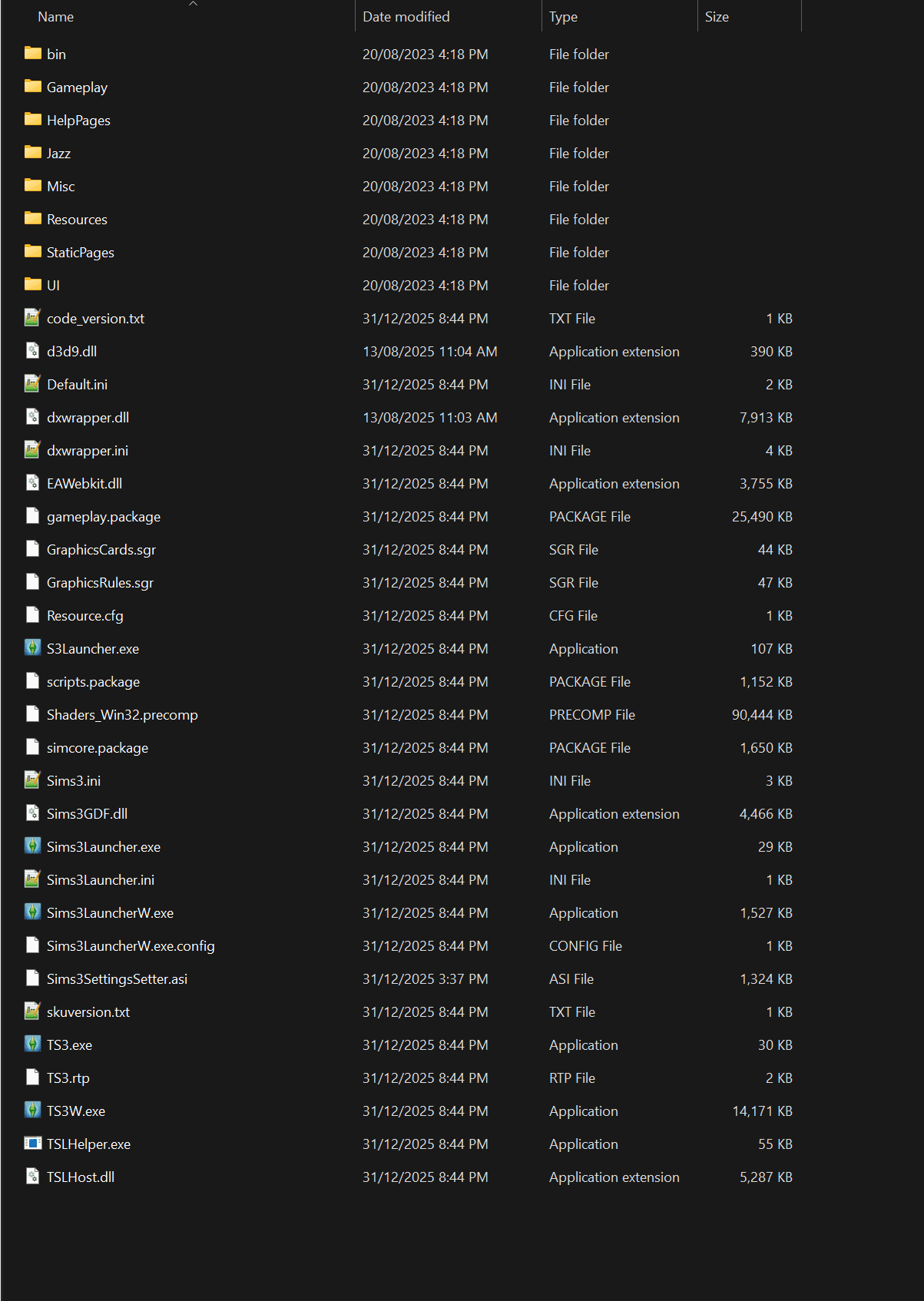Select the Gameplay folder icon
Screen dimensions: 924x1301
[32, 86]
